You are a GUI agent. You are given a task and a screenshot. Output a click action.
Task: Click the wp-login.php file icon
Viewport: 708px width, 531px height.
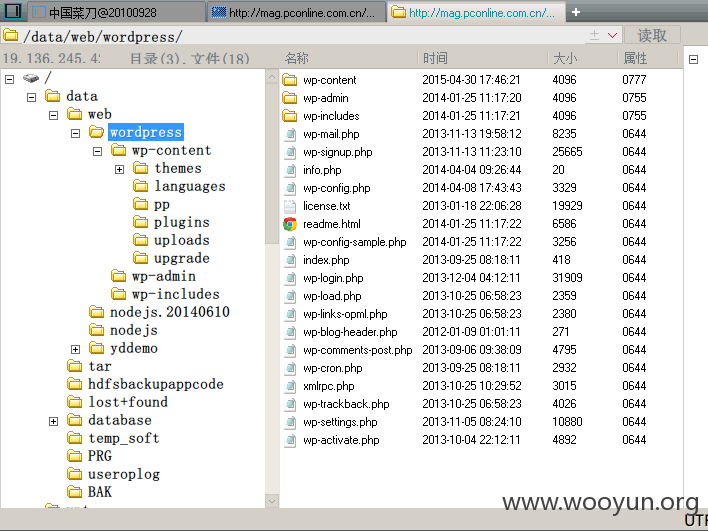coord(290,278)
